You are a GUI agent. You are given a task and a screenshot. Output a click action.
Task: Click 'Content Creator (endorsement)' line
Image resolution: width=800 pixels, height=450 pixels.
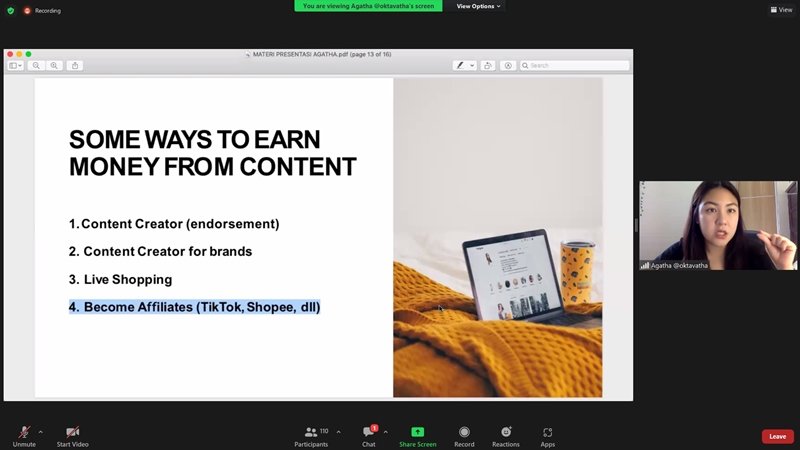coord(174,223)
